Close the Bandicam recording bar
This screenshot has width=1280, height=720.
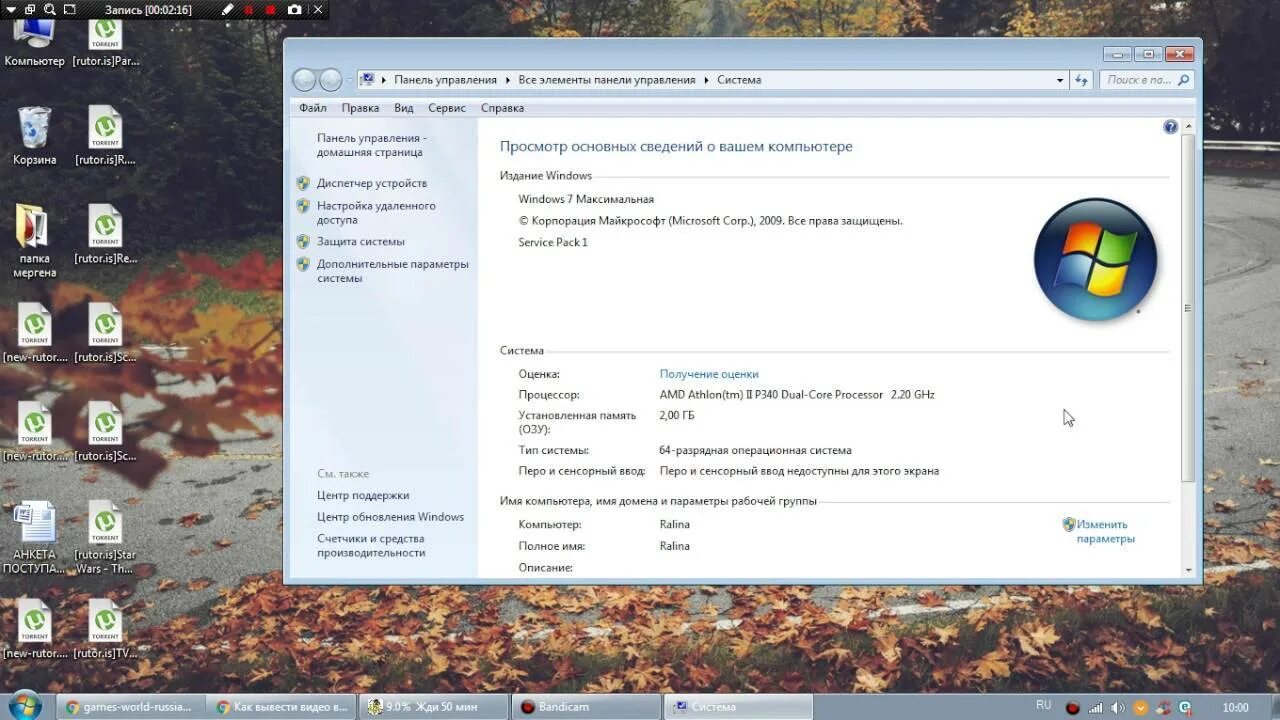[318, 10]
